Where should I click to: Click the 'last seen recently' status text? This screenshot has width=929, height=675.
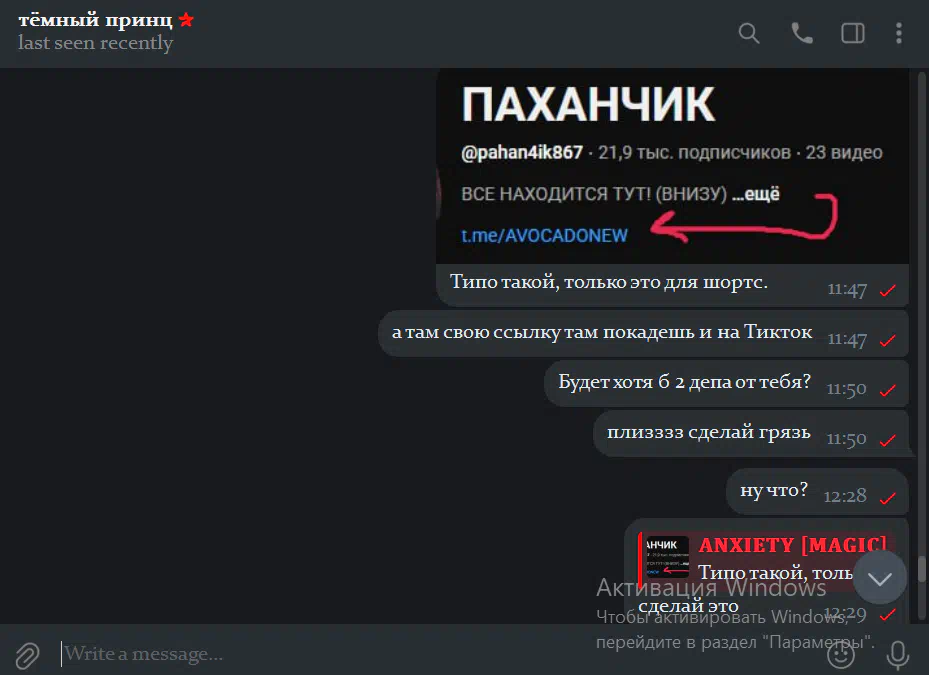coord(95,43)
